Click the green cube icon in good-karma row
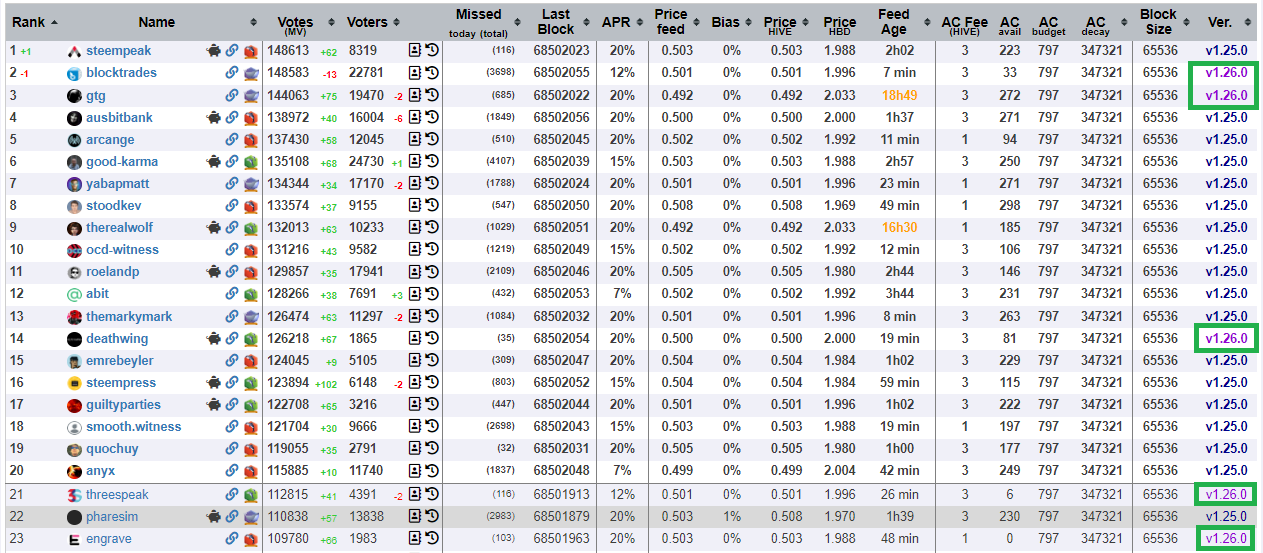Viewport: 1263px width, 553px height. 251,161
